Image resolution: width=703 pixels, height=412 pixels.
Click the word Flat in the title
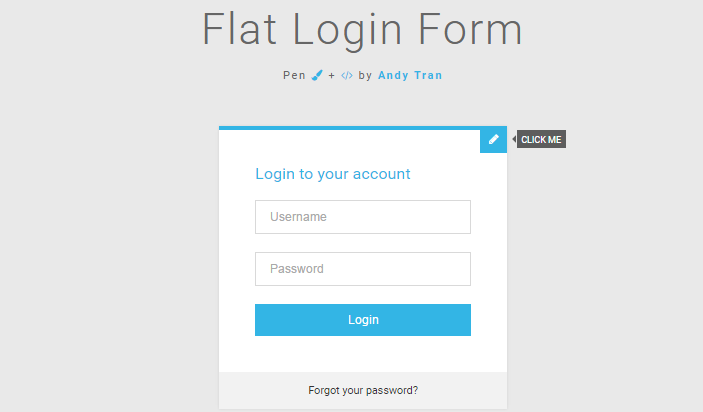239,29
